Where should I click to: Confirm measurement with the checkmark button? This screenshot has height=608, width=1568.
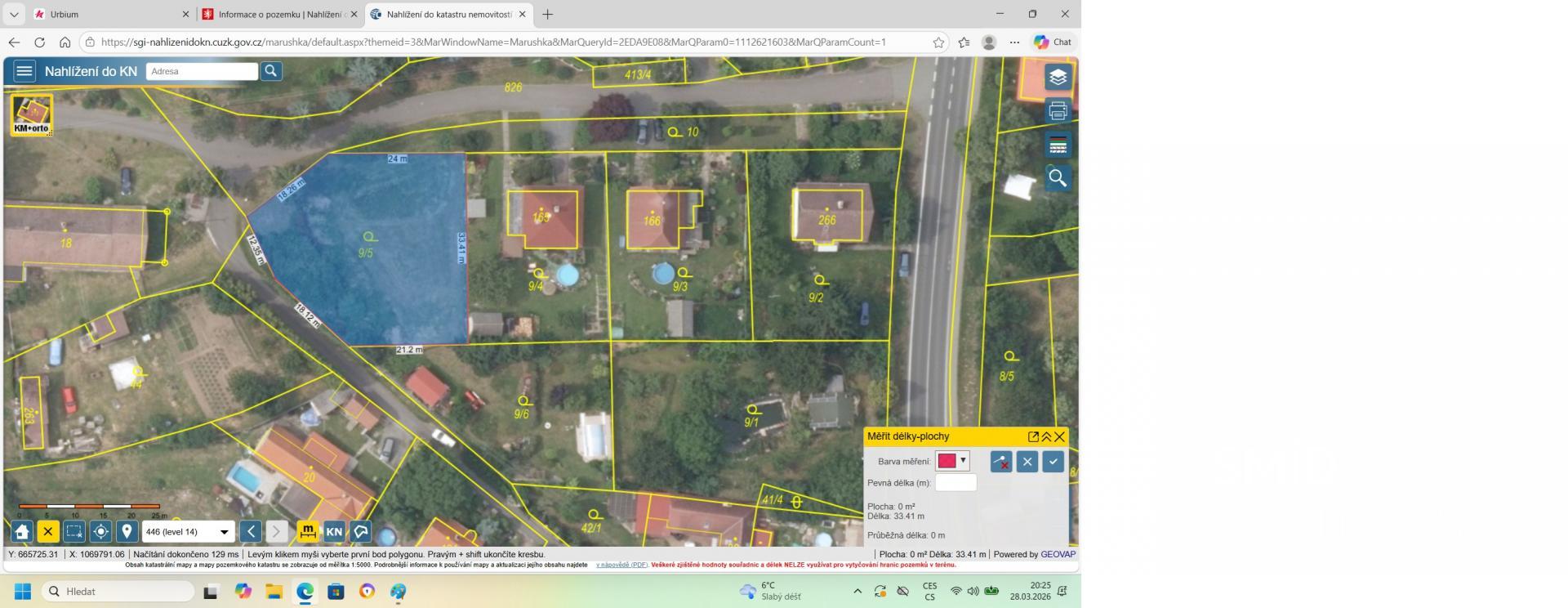(x=1053, y=462)
